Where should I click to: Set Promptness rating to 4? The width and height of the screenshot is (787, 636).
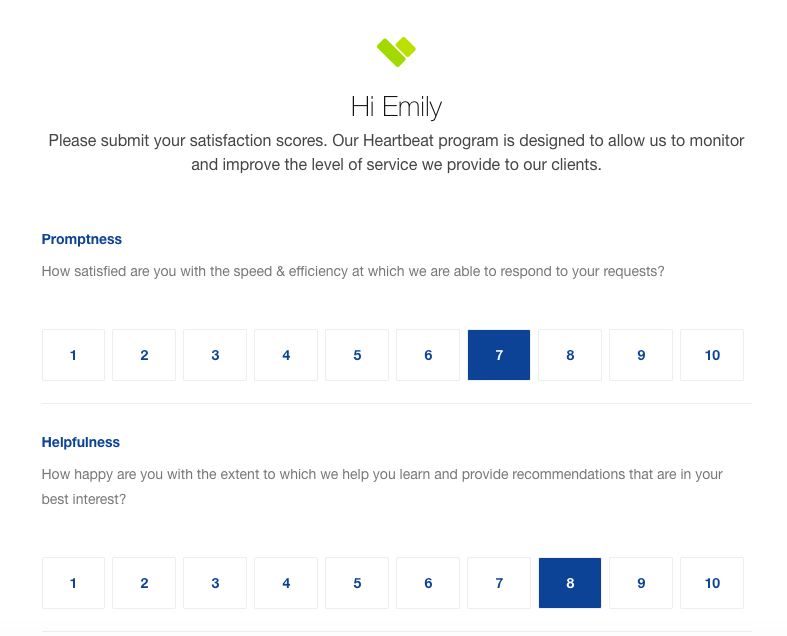click(x=286, y=355)
